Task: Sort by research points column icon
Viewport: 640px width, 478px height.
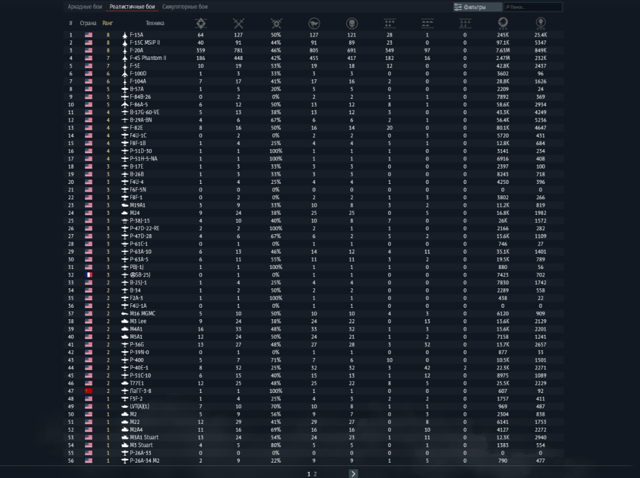Action: click(540, 23)
